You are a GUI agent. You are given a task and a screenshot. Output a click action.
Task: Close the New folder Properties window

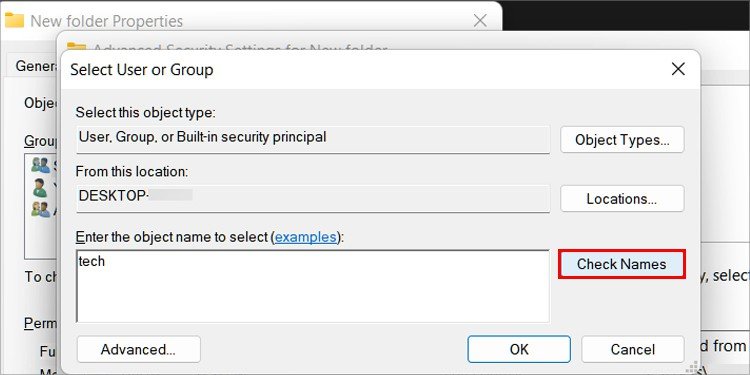tap(480, 21)
